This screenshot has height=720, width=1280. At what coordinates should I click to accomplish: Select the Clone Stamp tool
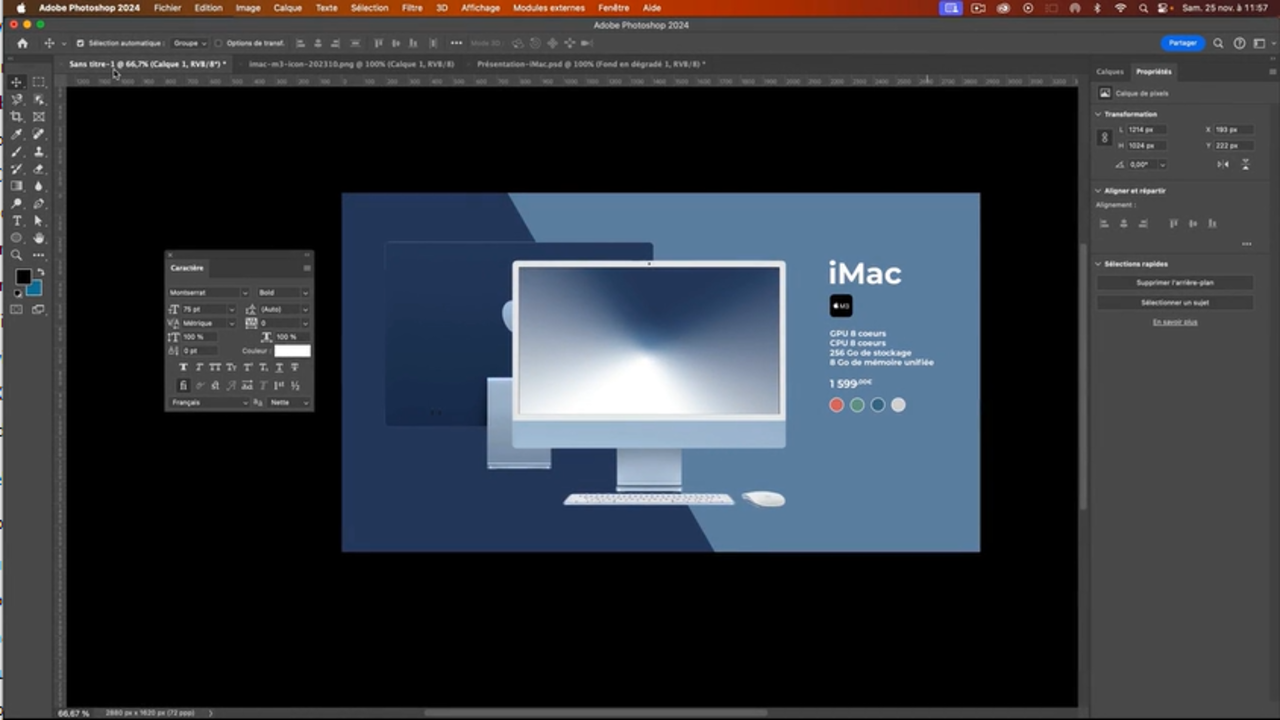pyautogui.click(x=38, y=152)
